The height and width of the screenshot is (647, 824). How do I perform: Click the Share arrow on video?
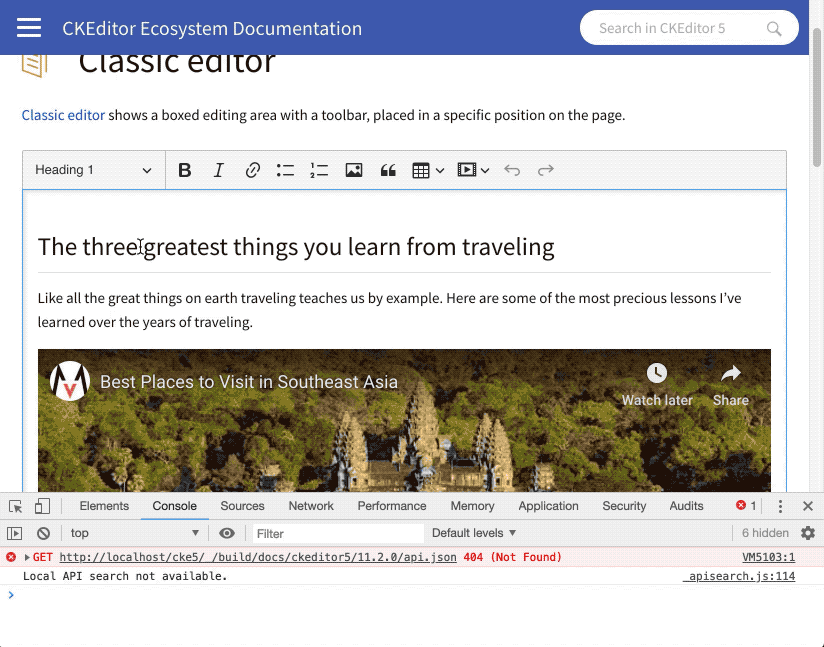coord(730,374)
